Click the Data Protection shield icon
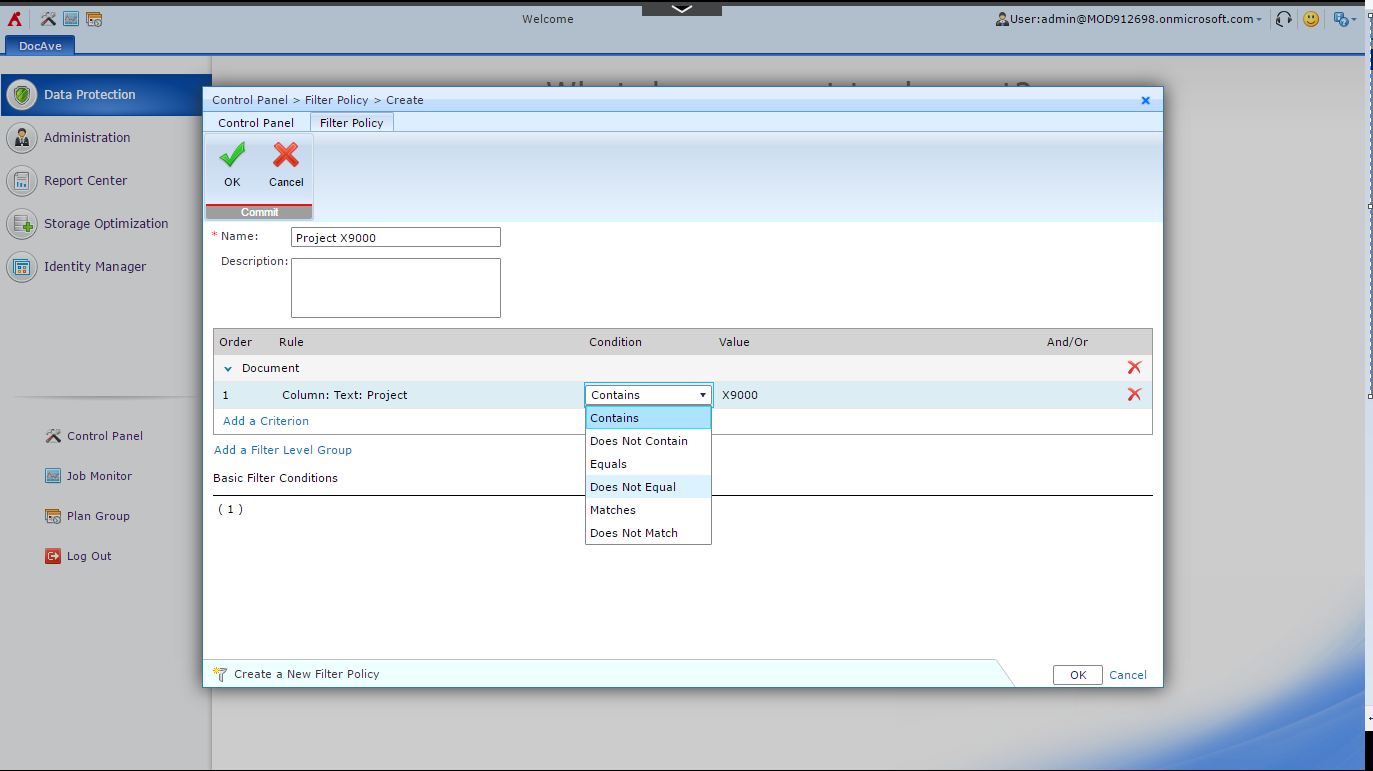The height and width of the screenshot is (771, 1373). [x=22, y=95]
